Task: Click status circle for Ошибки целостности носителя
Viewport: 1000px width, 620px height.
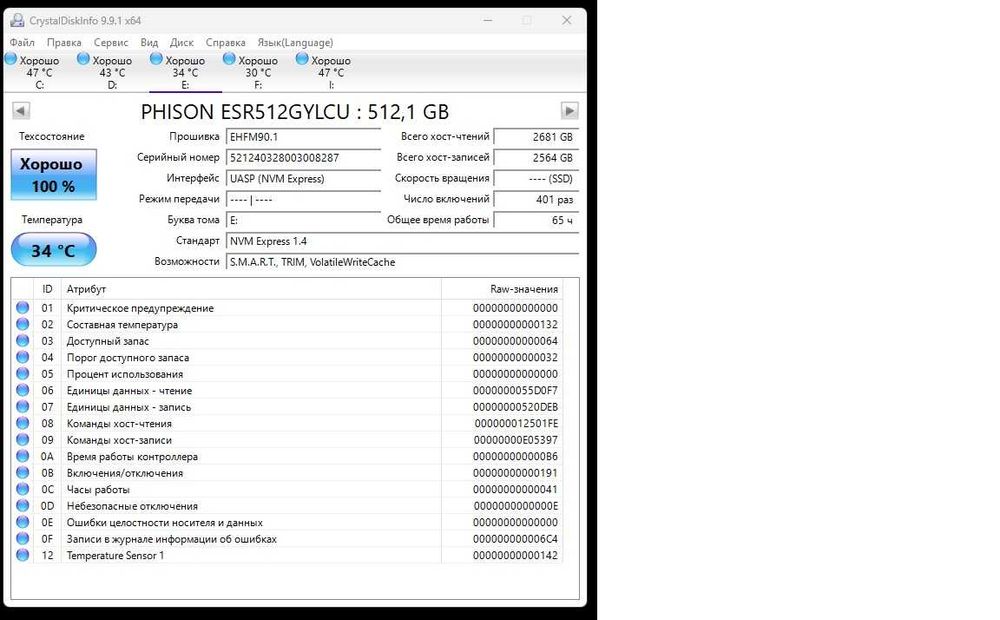Action: pos(22,522)
